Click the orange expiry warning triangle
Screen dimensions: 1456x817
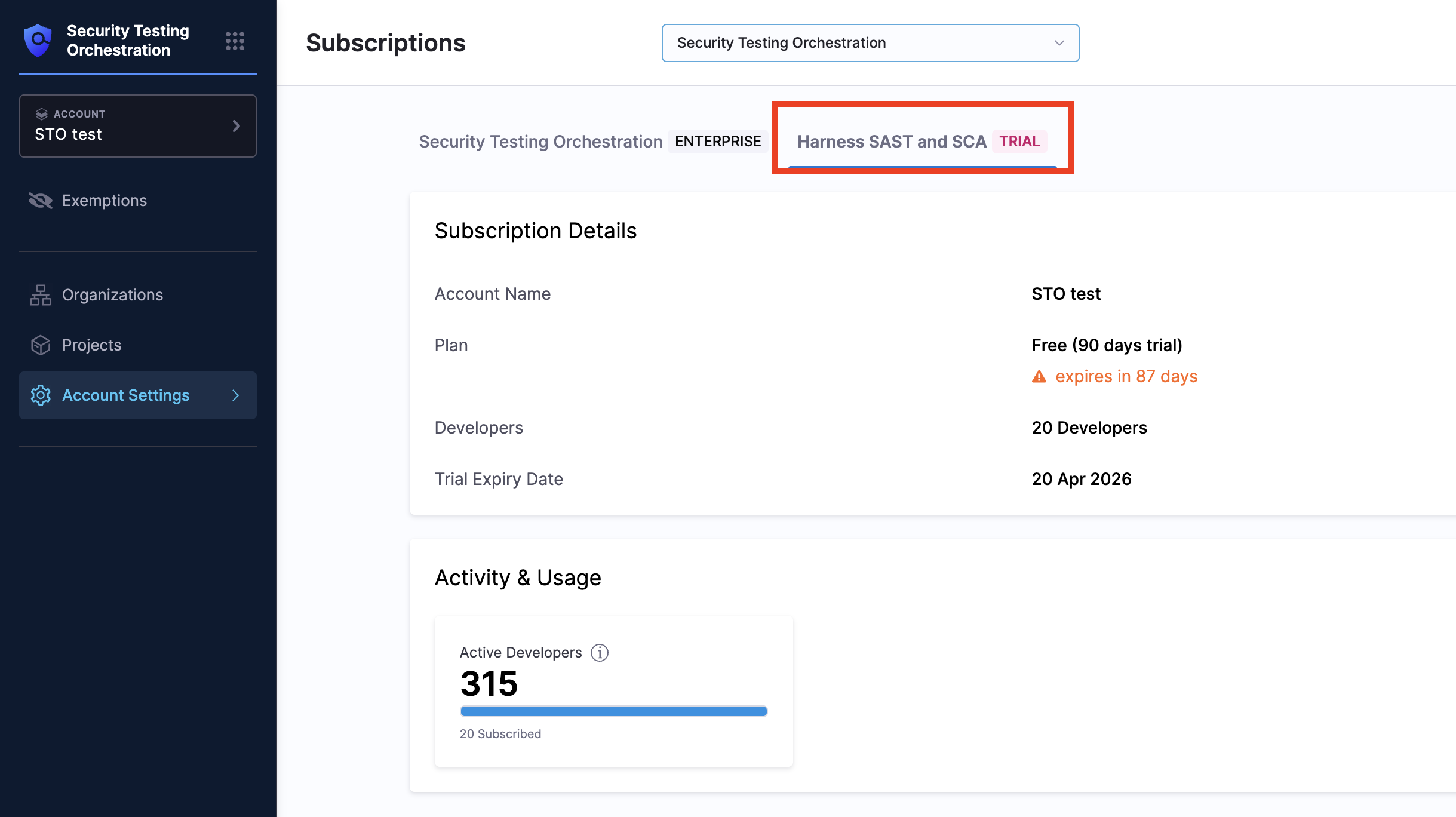(1039, 377)
